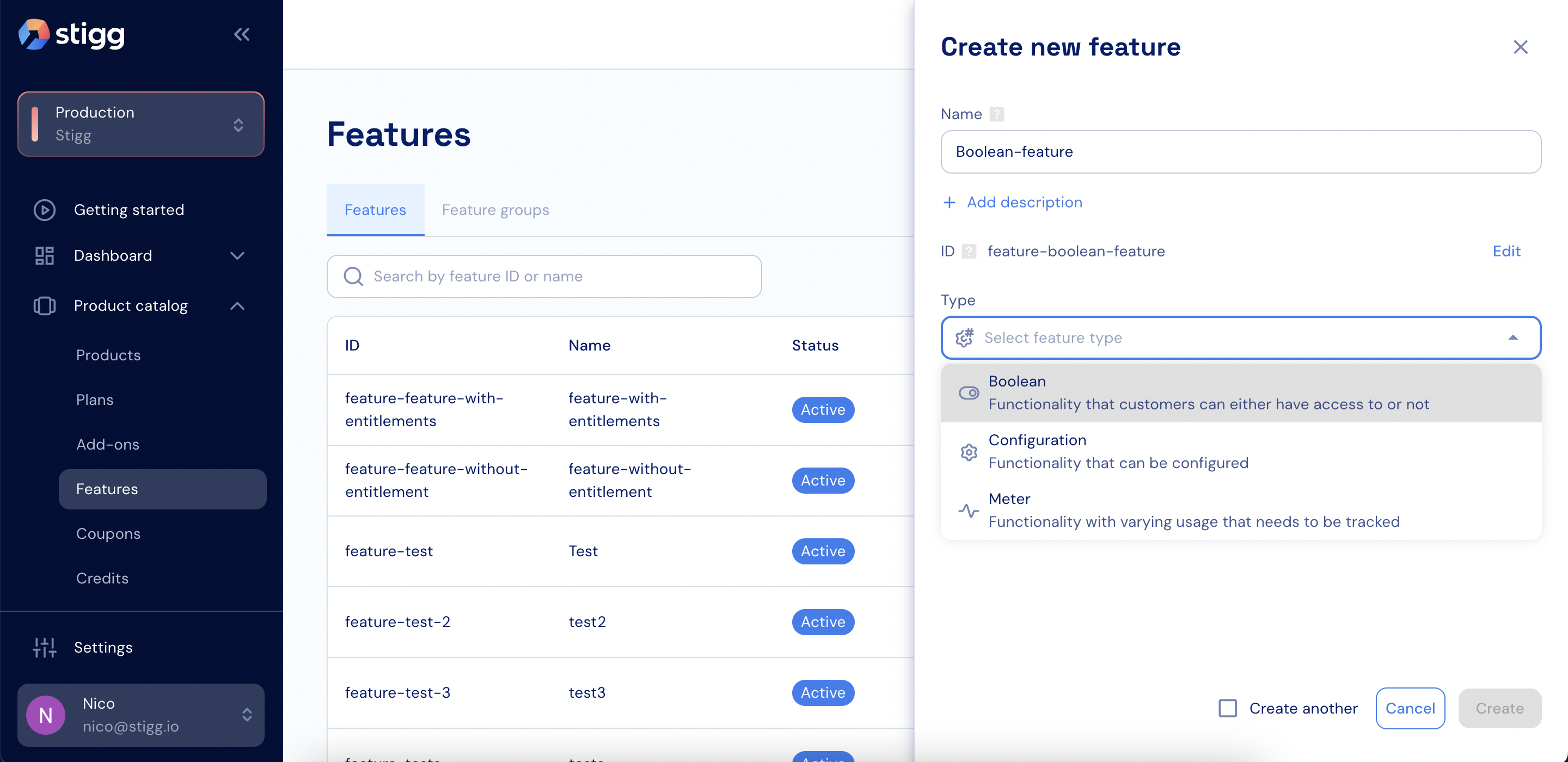Expand the Dashboard menu chevron
This screenshot has height=762, width=1568.
click(237, 256)
